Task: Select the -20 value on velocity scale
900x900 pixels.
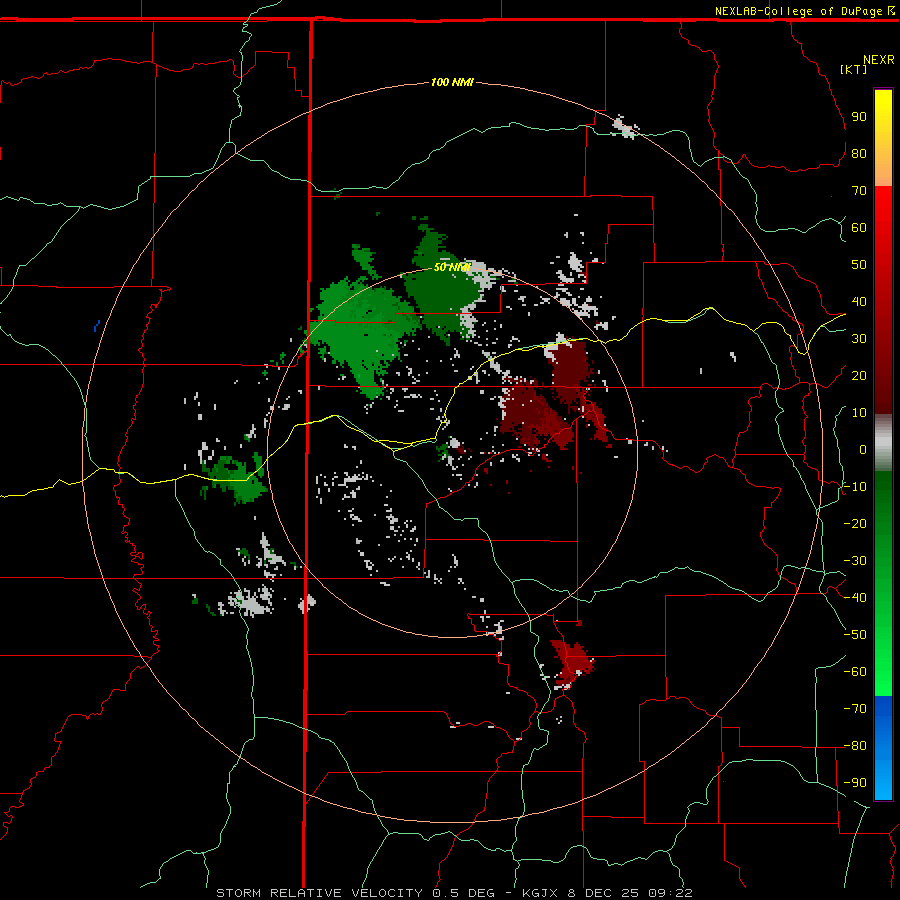Action: click(855, 523)
